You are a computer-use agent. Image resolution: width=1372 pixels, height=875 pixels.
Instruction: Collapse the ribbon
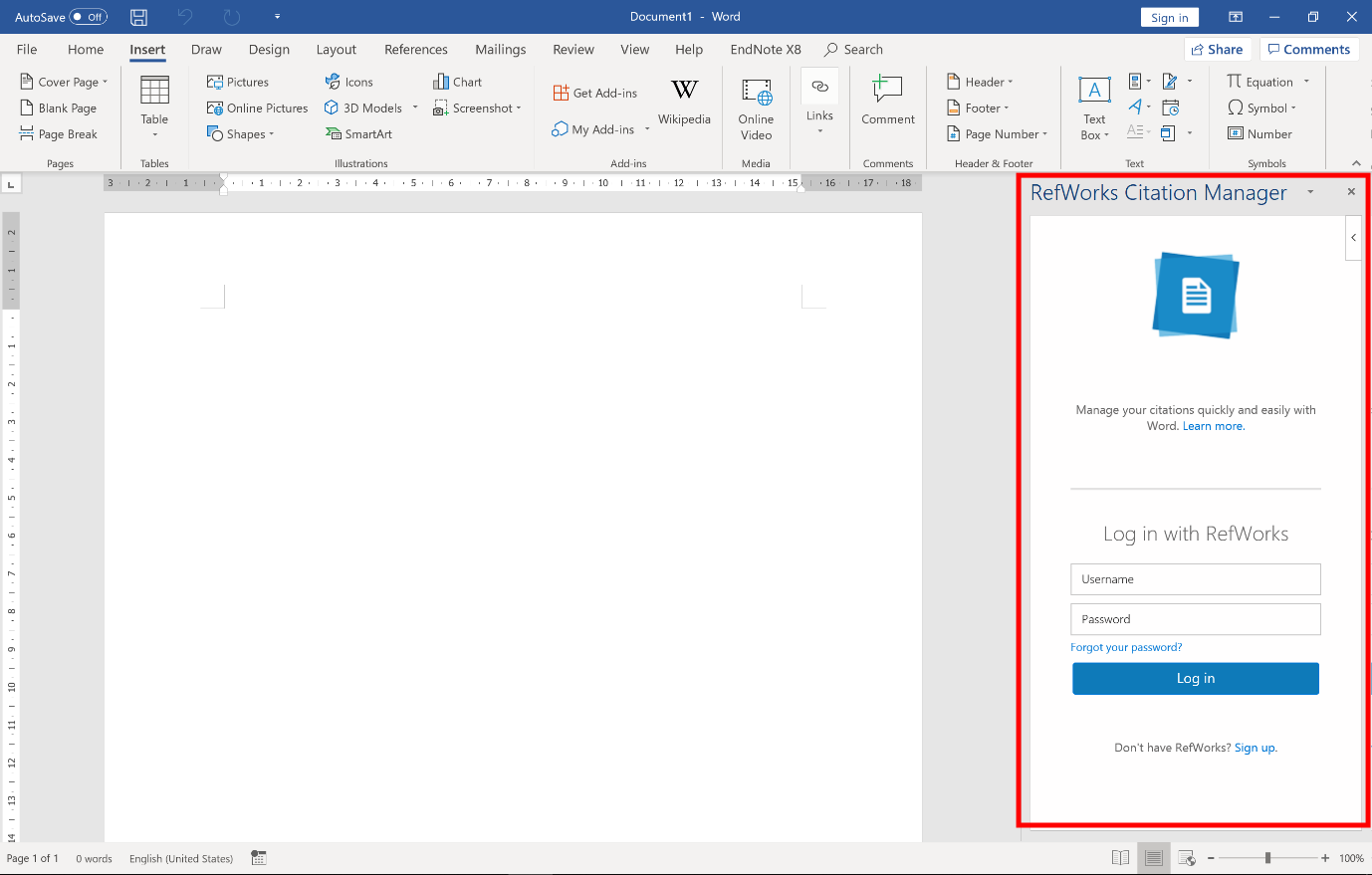point(1356,163)
